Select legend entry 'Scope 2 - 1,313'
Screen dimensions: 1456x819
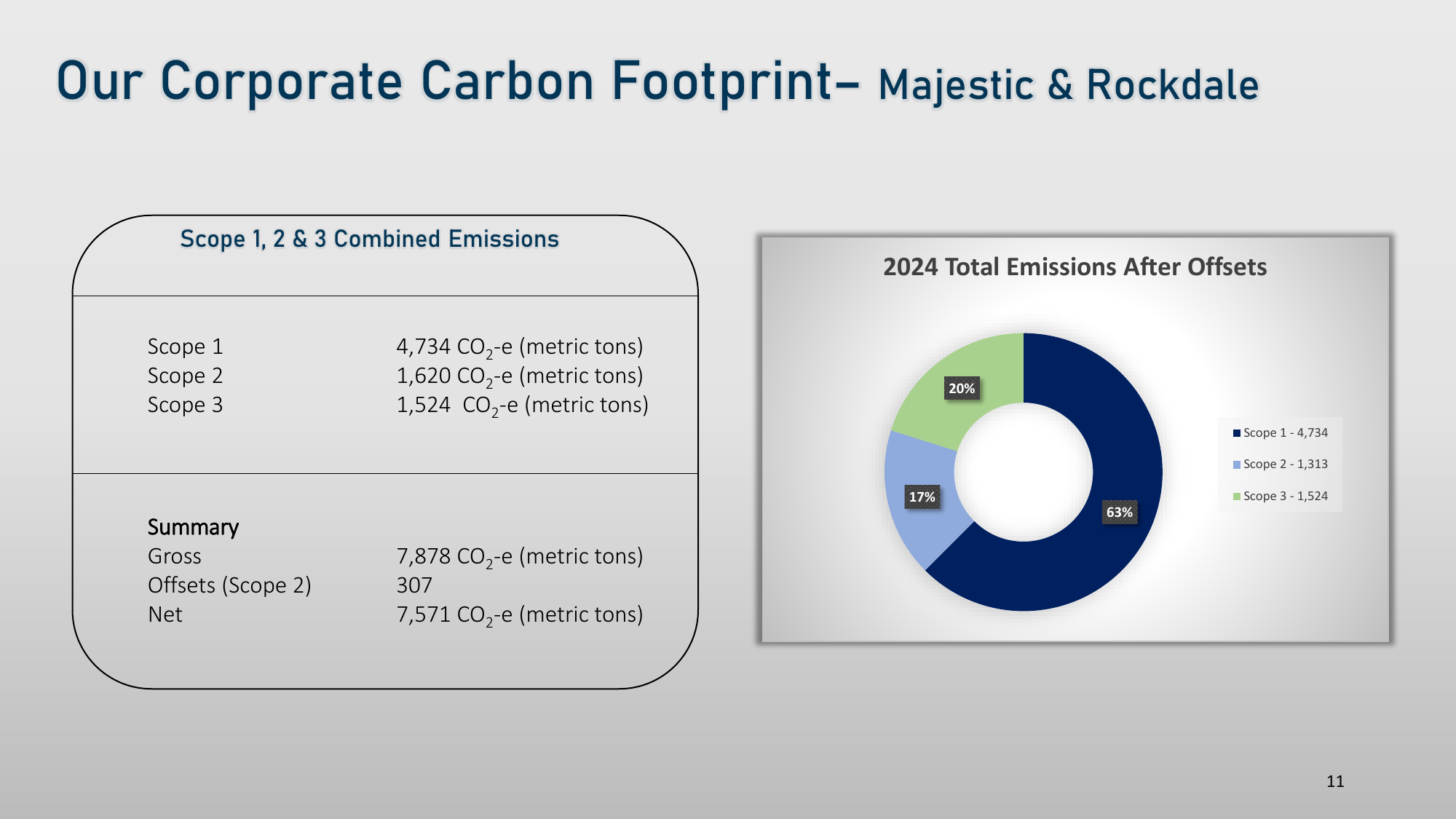point(1281,464)
